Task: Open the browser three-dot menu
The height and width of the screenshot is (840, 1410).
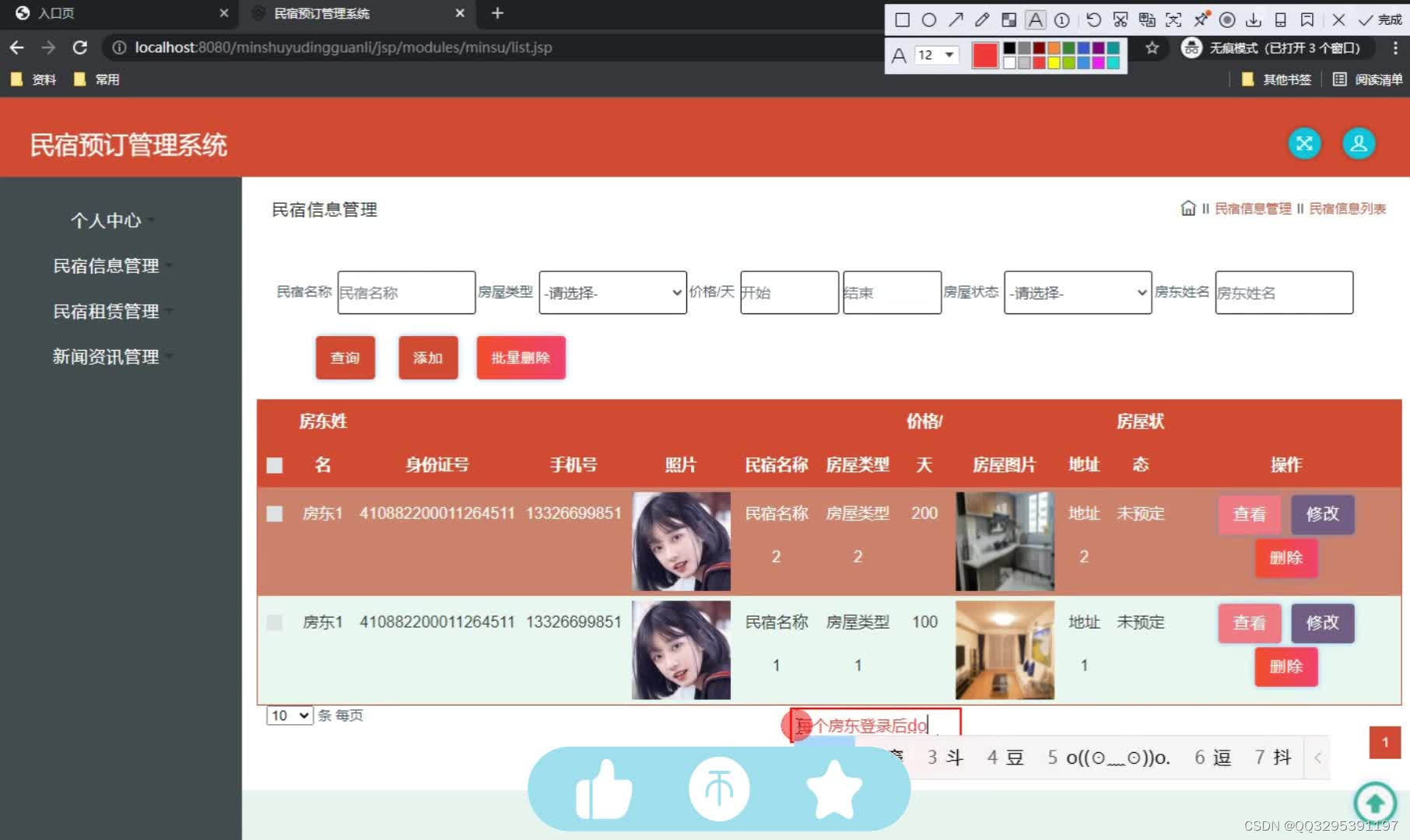Action: (x=1395, y=48)
